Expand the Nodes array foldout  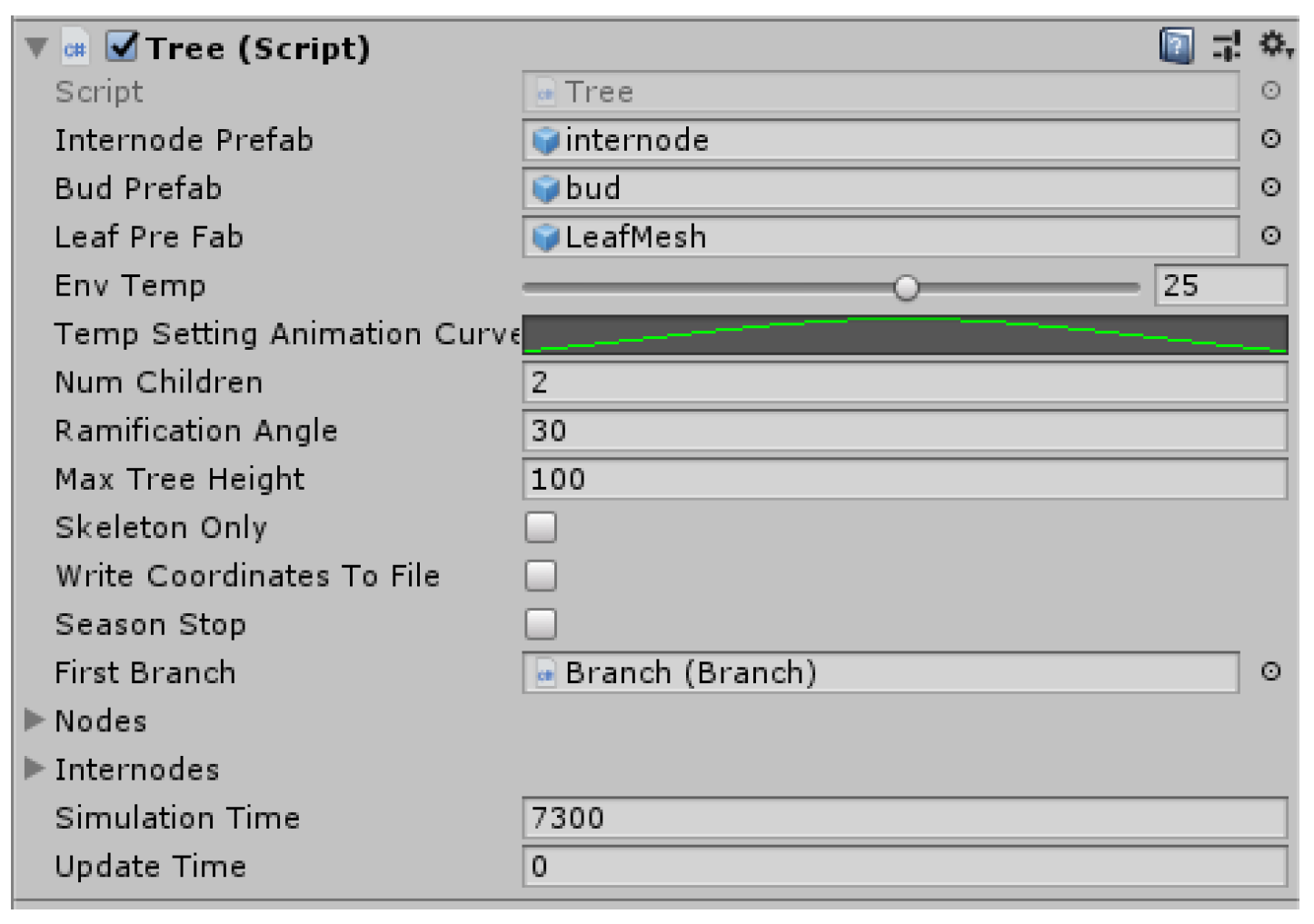pos(35,720)
